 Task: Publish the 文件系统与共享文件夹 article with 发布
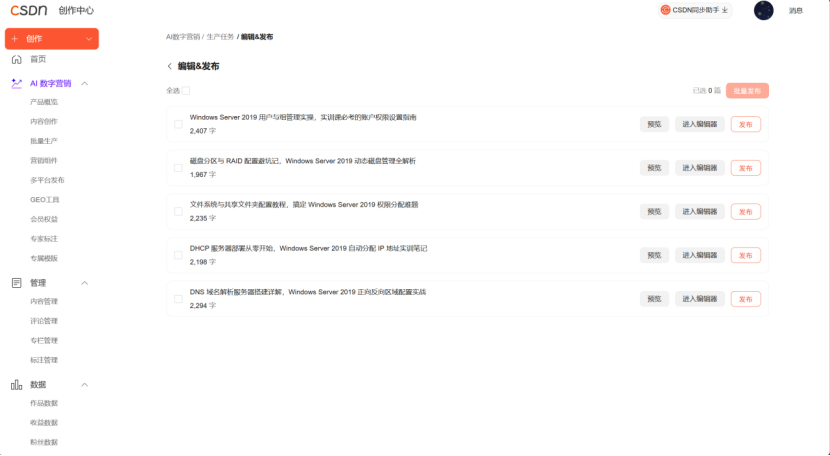point(746,212)
